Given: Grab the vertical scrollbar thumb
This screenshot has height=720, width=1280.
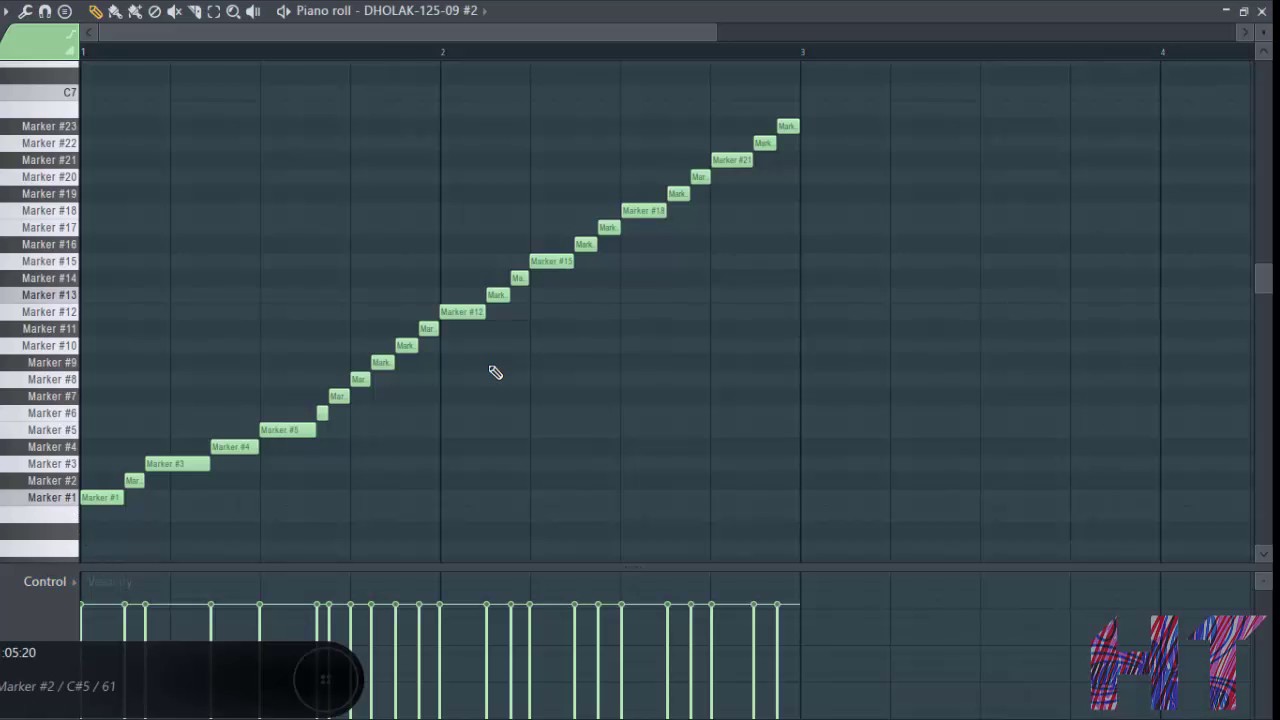Looking at the screenshot, I should (x=1263, y=279).
